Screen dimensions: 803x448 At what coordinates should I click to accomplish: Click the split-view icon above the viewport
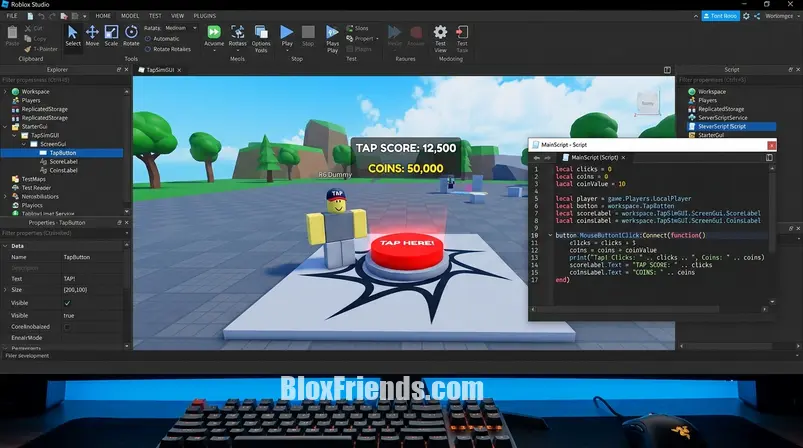tap(667, 70)
